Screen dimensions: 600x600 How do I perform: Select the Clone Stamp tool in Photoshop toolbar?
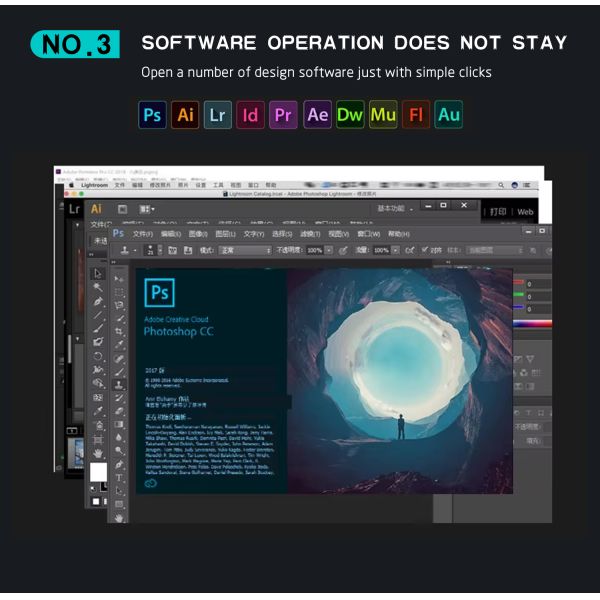[119, 383]
